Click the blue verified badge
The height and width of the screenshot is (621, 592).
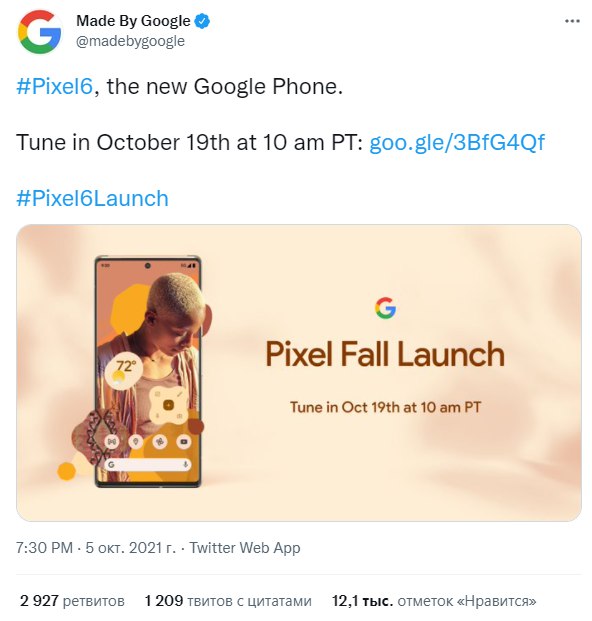tap(202, 21)
